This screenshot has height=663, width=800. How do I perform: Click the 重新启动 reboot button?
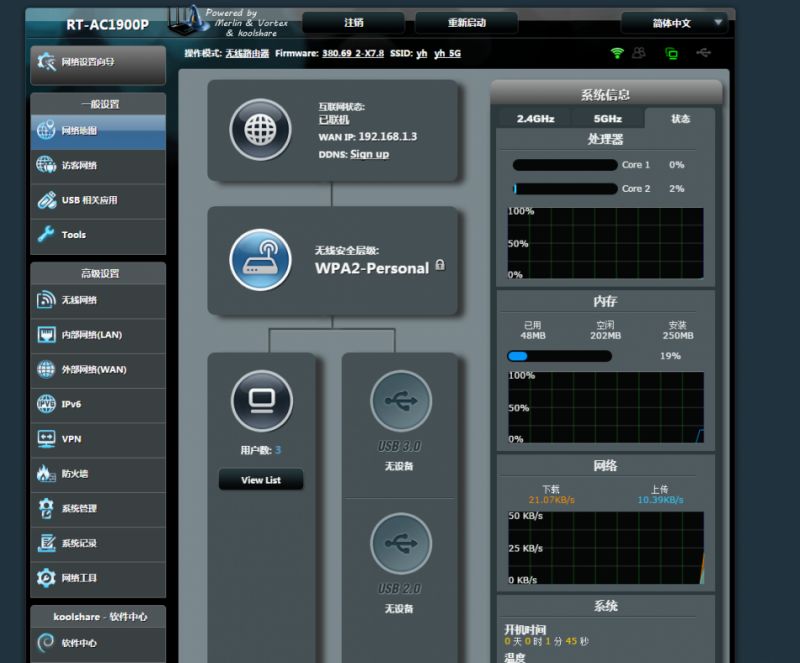coord(466,23)
